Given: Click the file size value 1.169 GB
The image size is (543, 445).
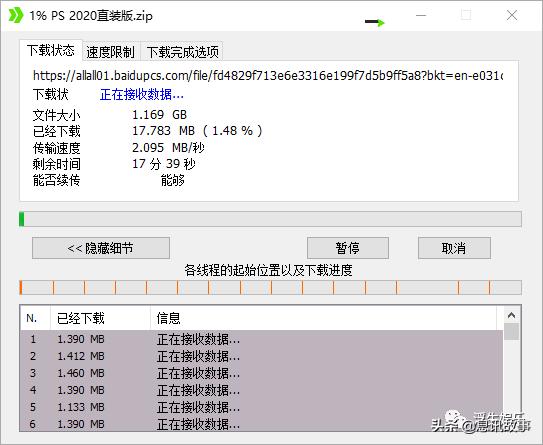Looking at the screenshot, I should pos(159,115).
